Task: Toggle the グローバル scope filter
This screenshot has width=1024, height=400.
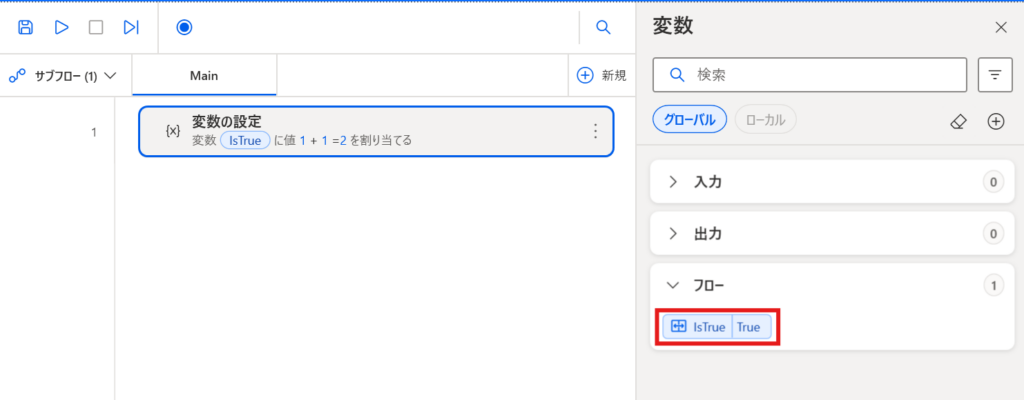Action: coord(690,120)
